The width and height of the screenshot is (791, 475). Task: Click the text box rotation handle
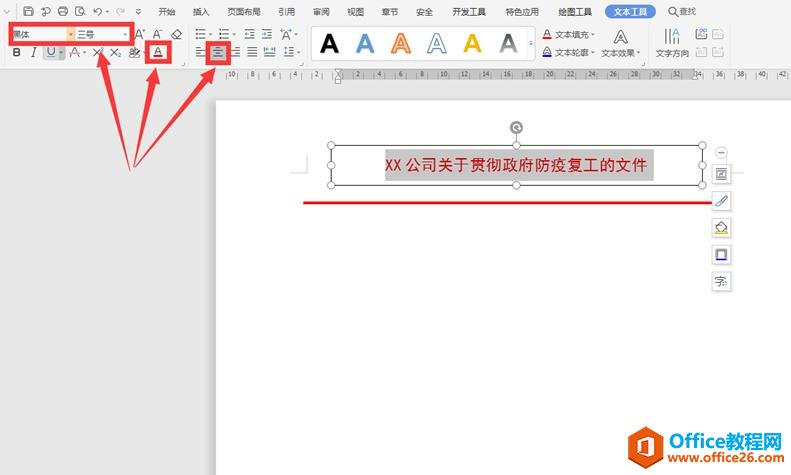coord(516,128)
